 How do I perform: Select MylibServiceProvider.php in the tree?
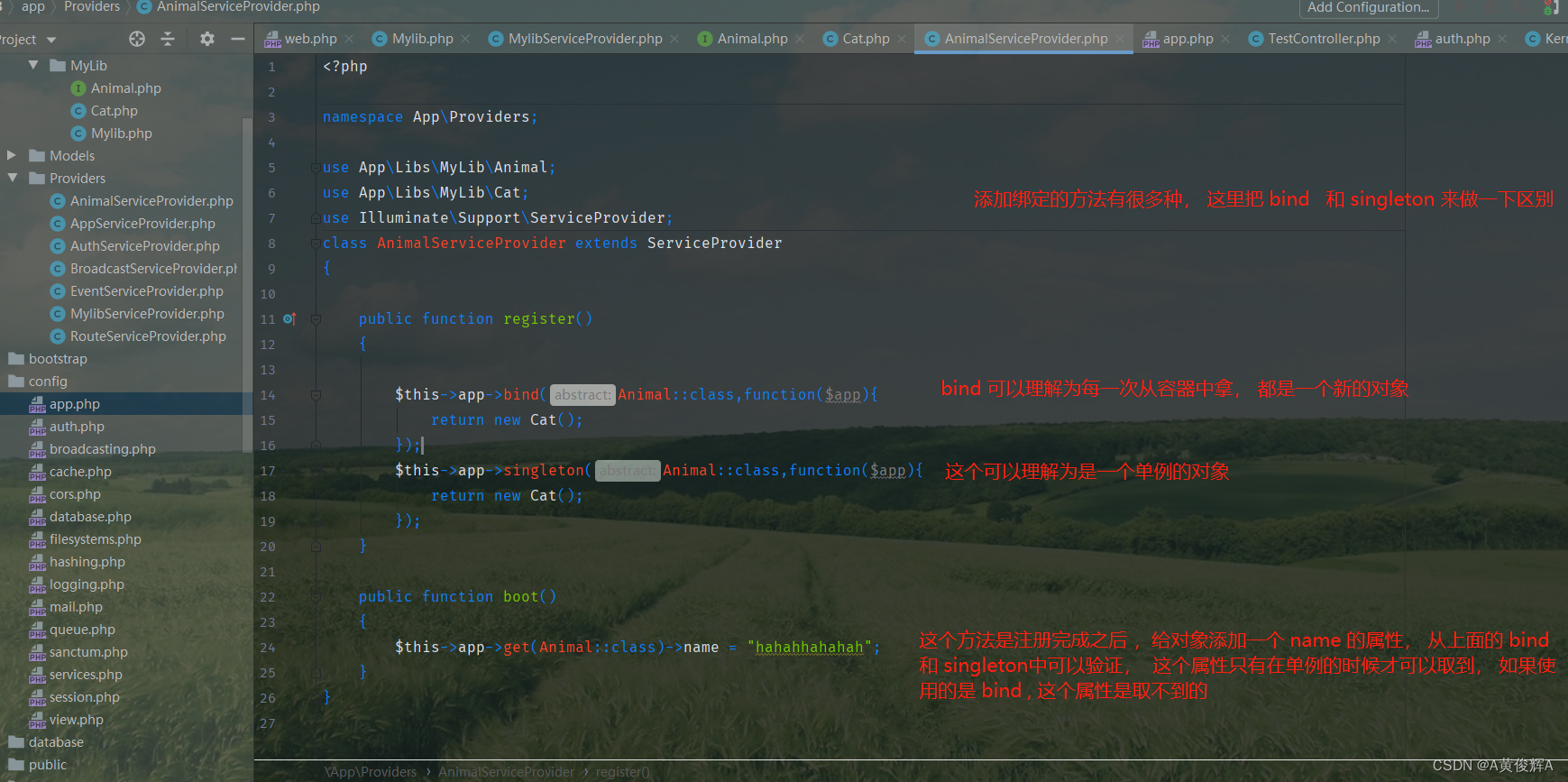tap(147, 314)
